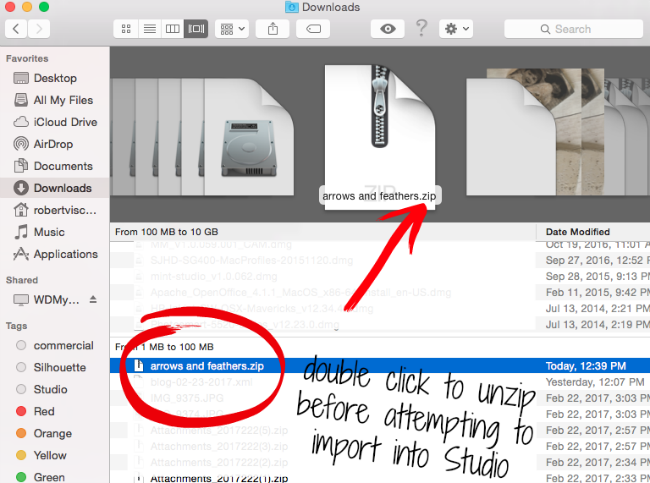Select mint-studio_v1.0.062.dmg row

213,277
